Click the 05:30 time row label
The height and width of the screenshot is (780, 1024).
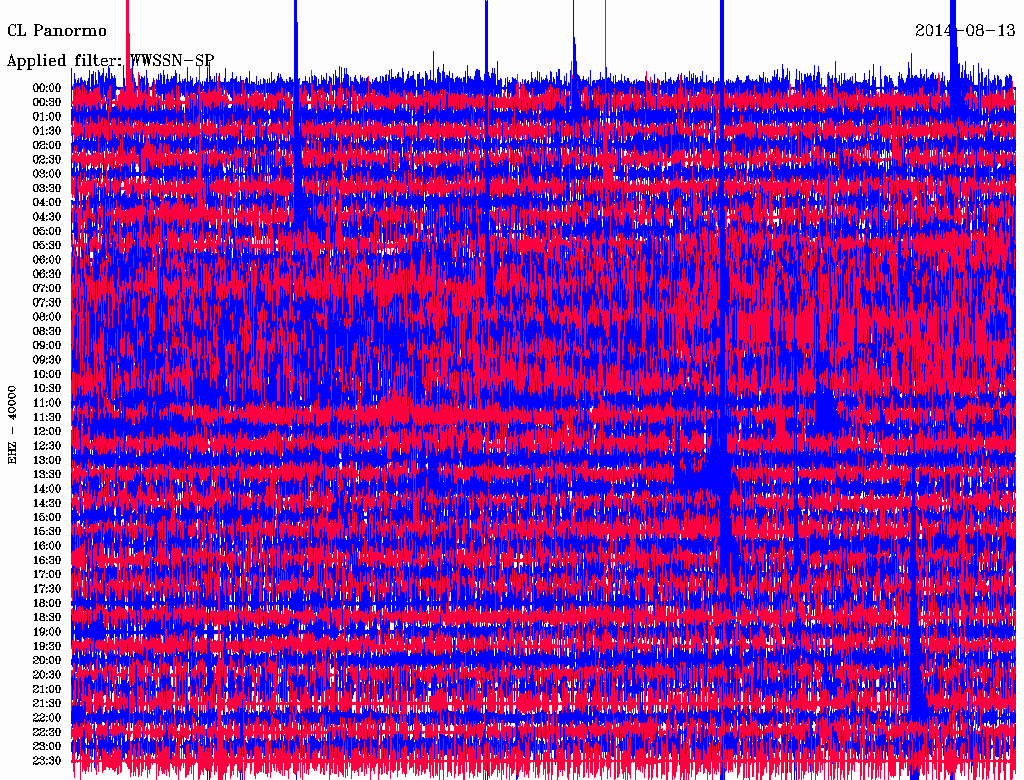[x=47, y=246]
